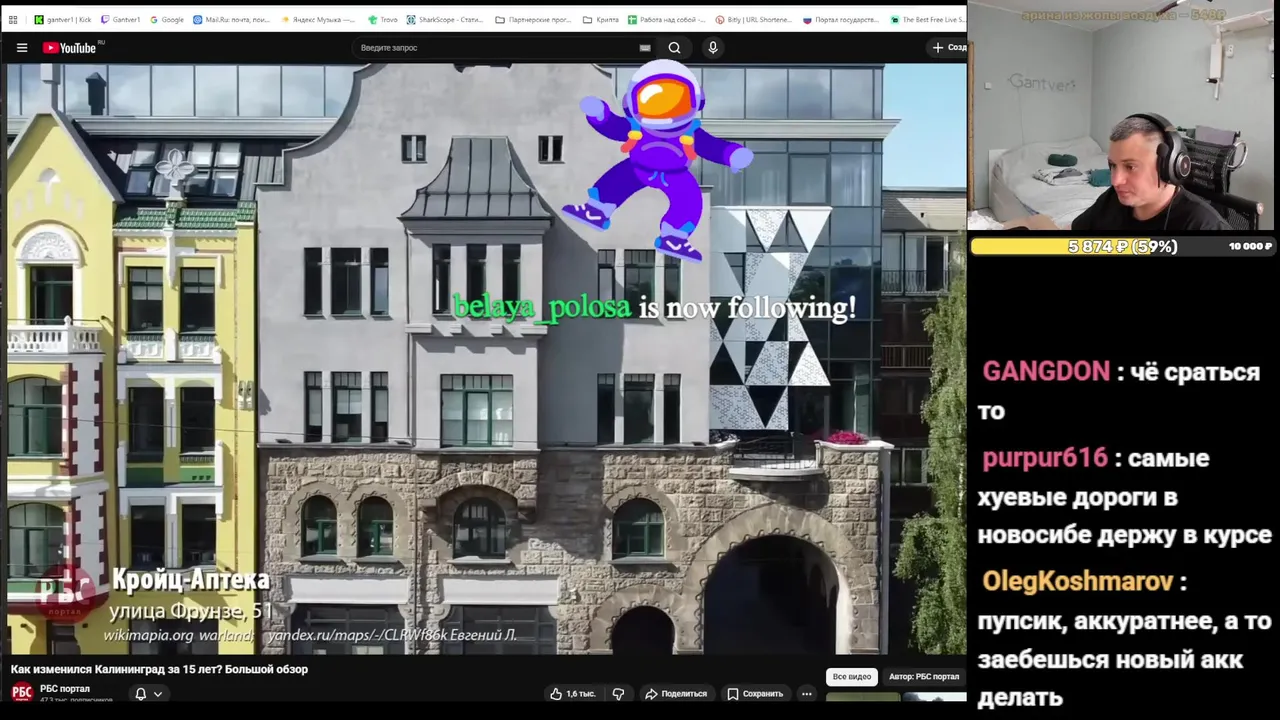Open the Trovo bookmark
1280x720 pixels.
(x=383, y=19)
